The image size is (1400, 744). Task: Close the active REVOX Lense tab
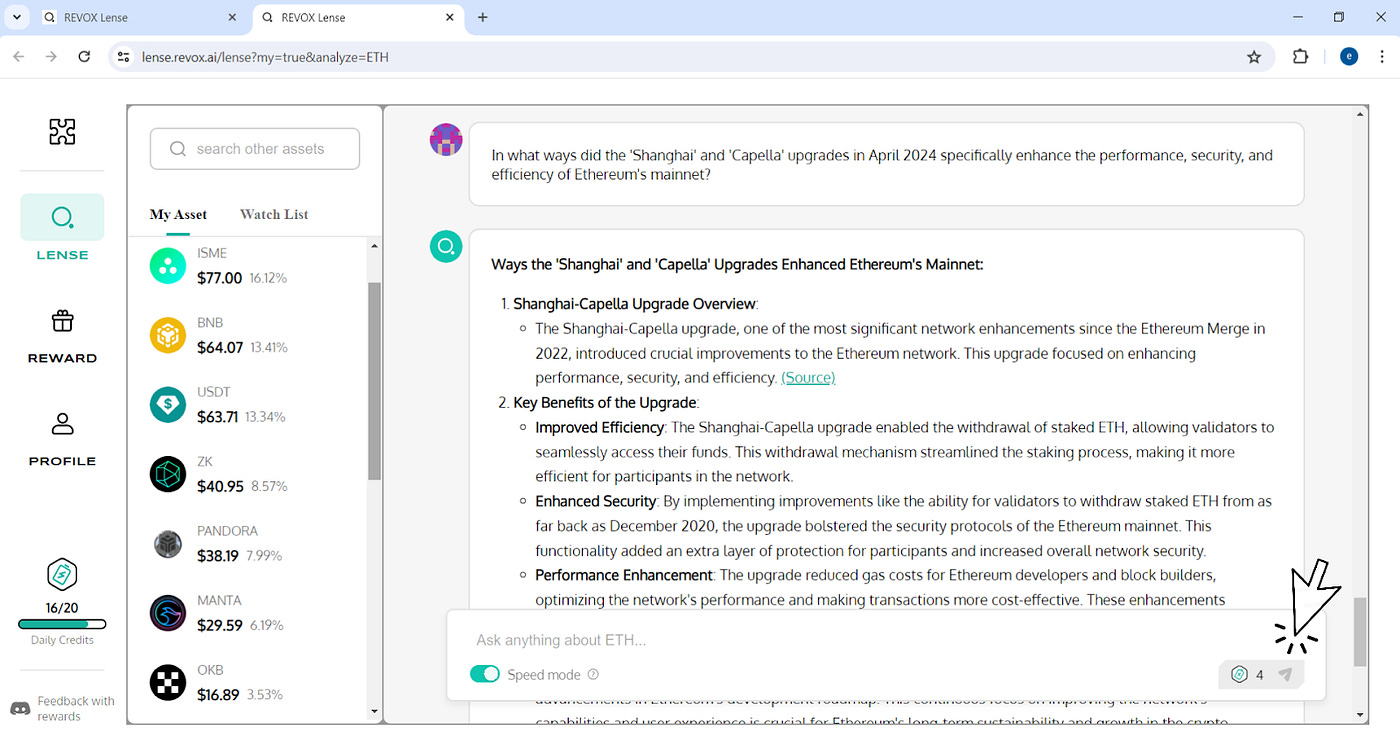point(450,17)
